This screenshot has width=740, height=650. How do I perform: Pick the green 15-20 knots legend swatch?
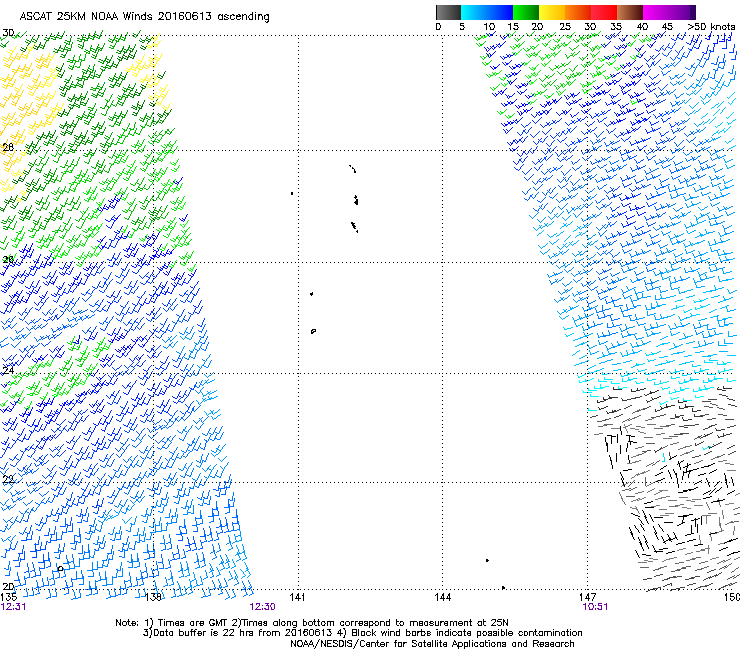(526, 12)
